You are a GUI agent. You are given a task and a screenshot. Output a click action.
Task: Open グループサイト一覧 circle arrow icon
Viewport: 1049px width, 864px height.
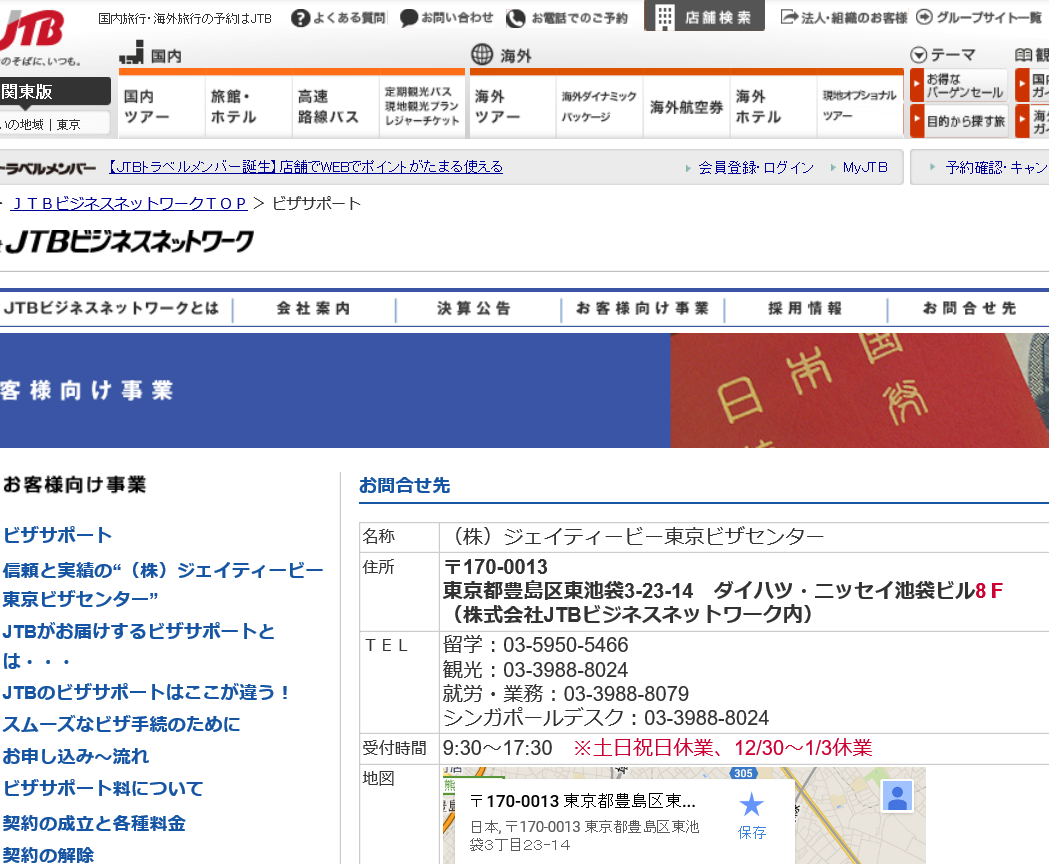point(924,17)
